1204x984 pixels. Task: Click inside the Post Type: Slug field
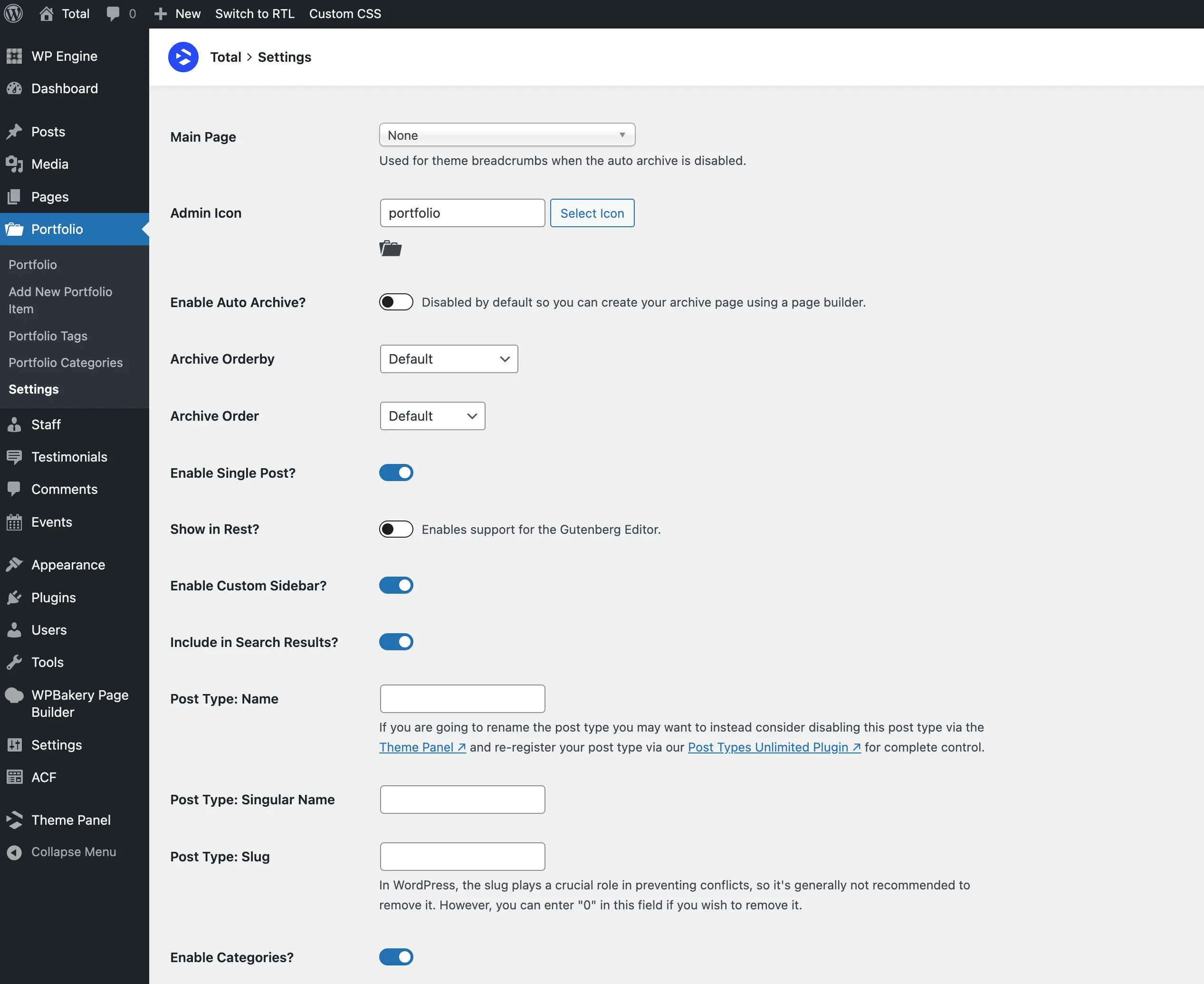click(x=462, y=856)
